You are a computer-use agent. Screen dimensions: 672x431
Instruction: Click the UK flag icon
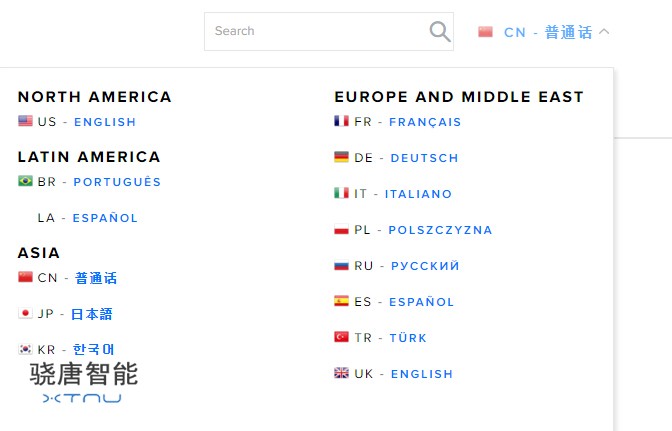341,373
